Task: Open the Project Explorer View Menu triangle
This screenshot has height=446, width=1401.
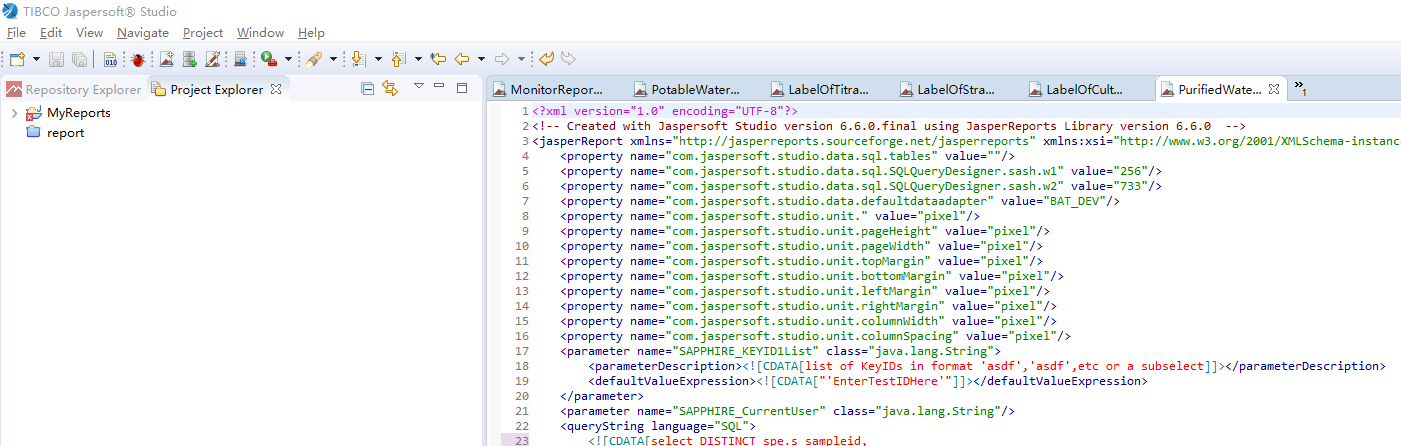Action: (x=419, y=86)
